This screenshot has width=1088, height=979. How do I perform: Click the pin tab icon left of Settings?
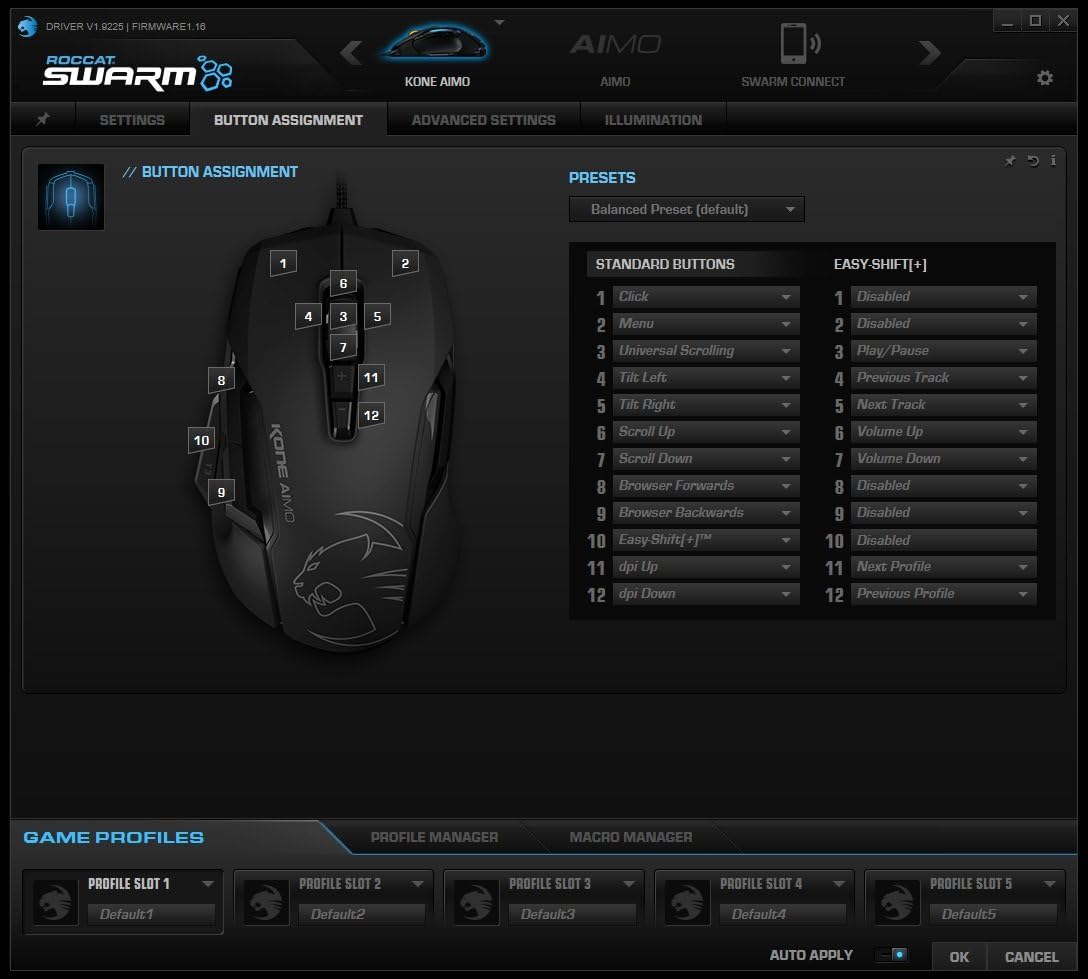[43, 119]
